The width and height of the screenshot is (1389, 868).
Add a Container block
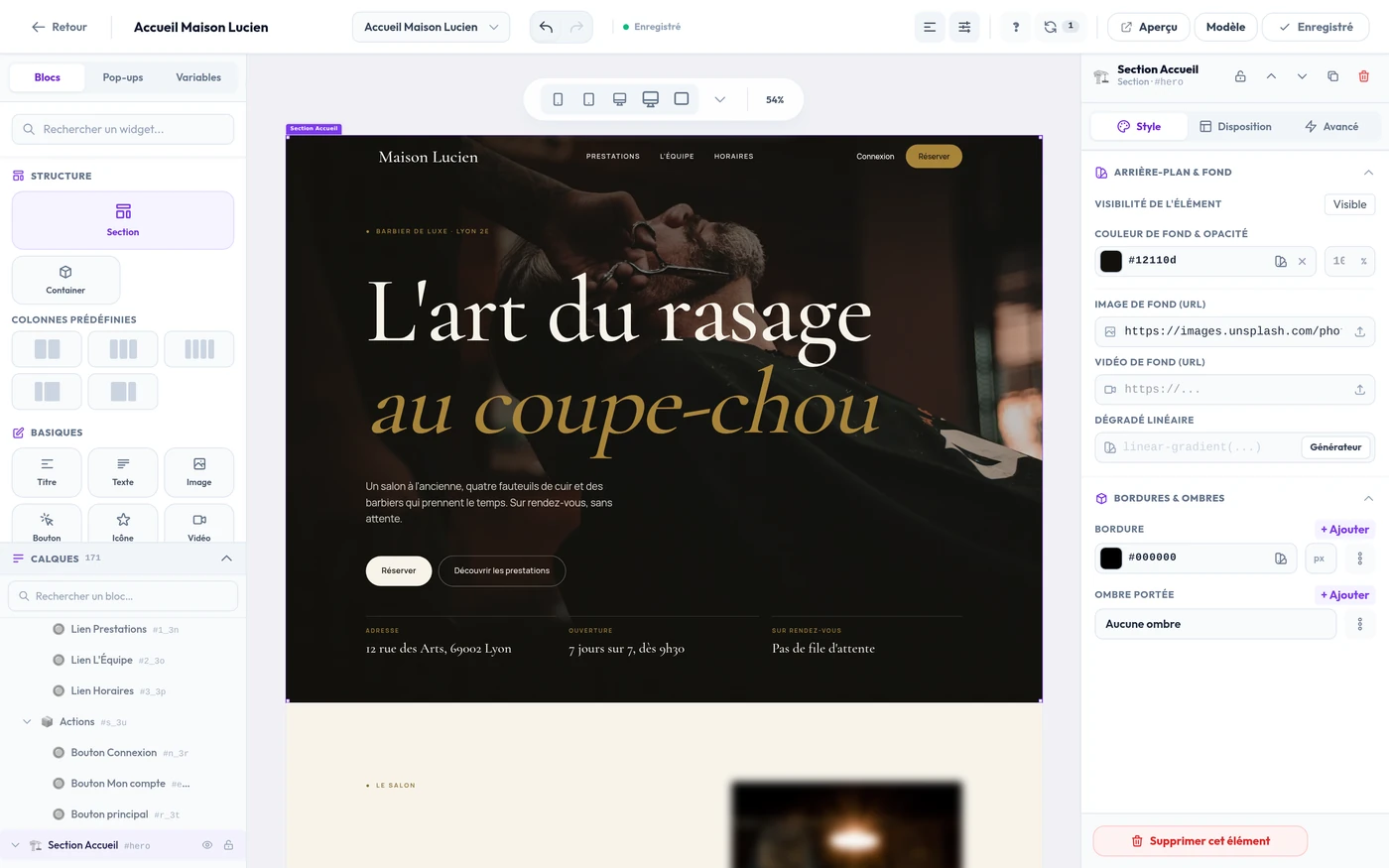65,280
